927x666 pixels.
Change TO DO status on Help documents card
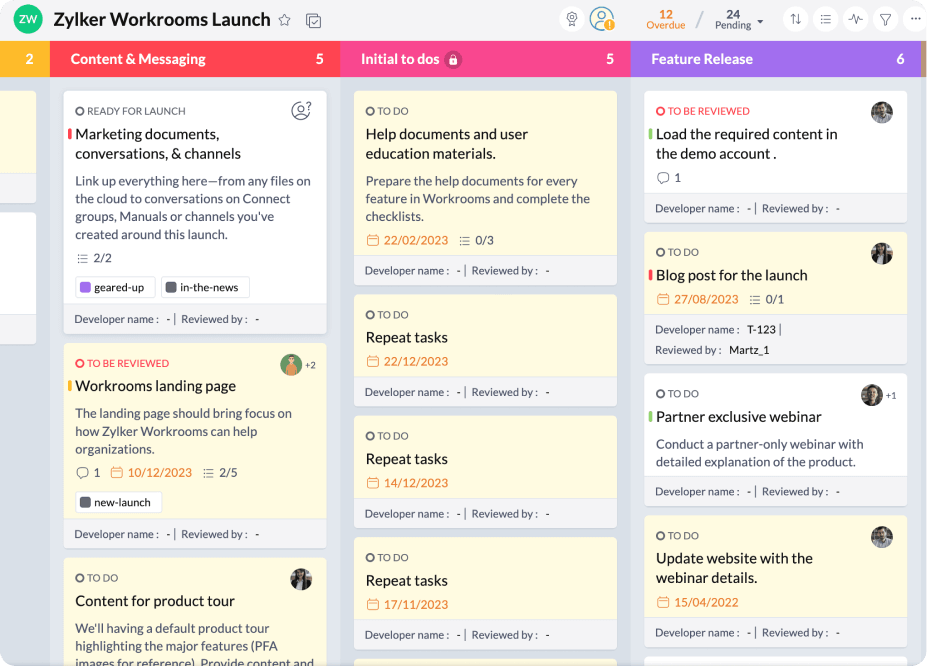coord(387,111)
